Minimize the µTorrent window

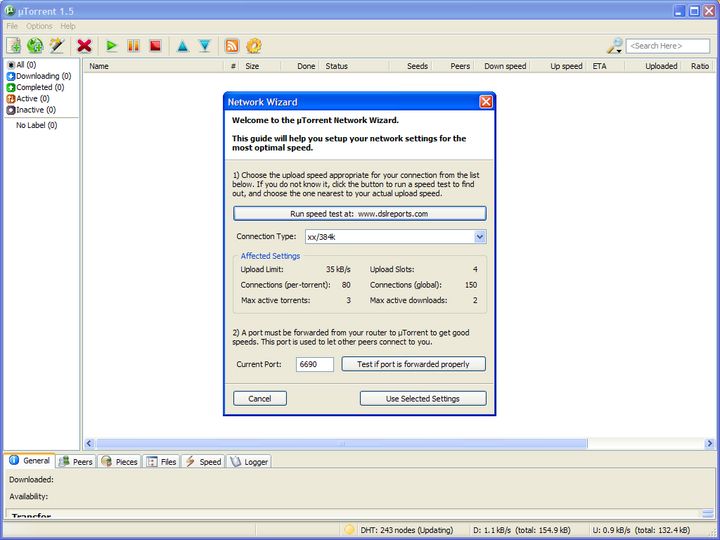pyautogui.click(x=680, y=11)
